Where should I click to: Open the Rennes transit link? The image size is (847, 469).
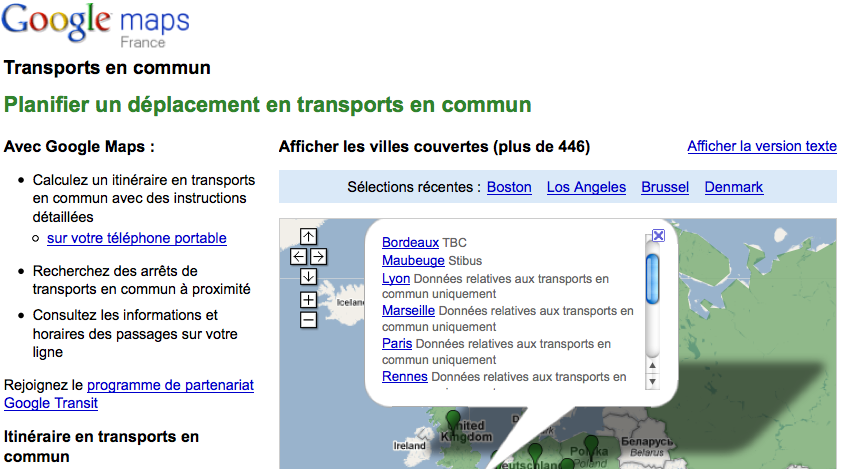405,377
